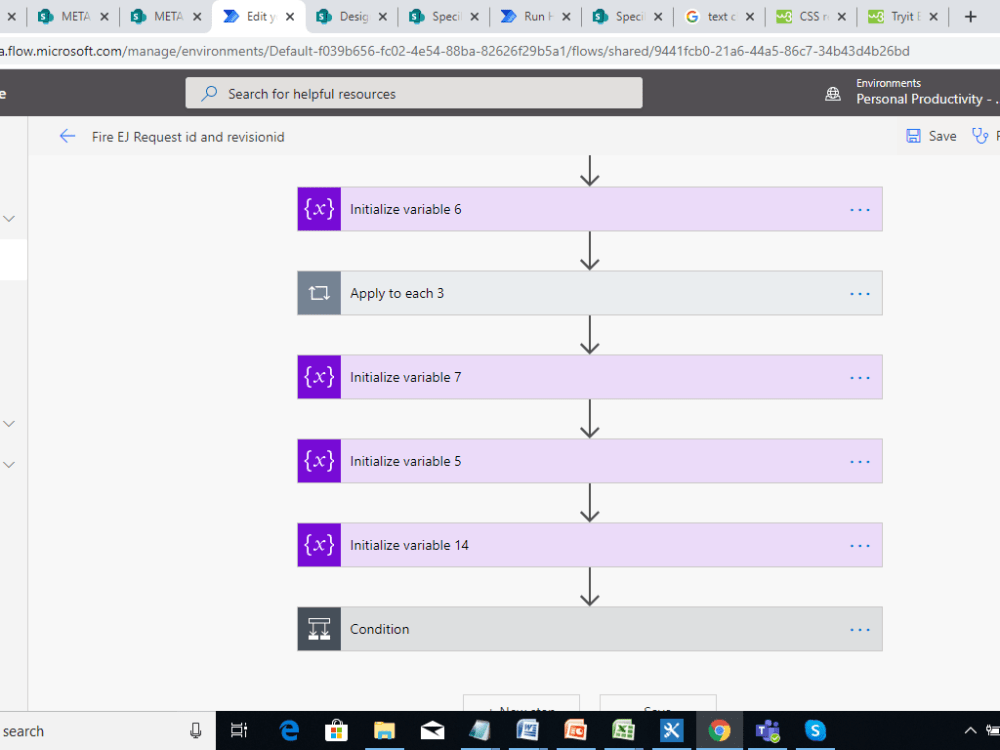Click the loop icon on Apply to each 3

click(x=318, y=293)
